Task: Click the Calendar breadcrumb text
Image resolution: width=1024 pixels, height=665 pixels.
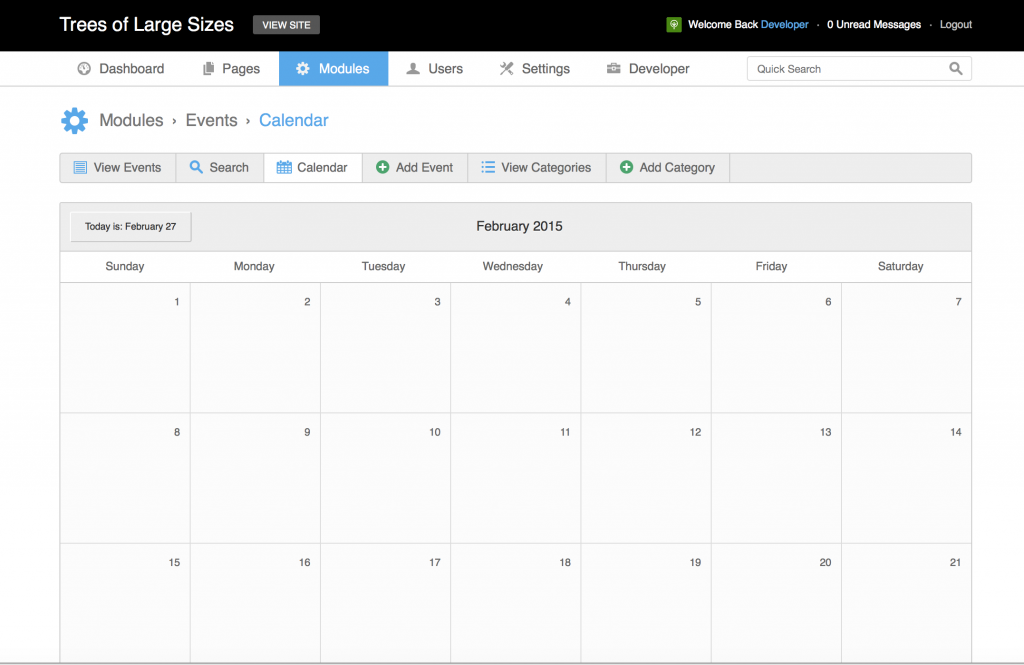Action: [294, 120]
